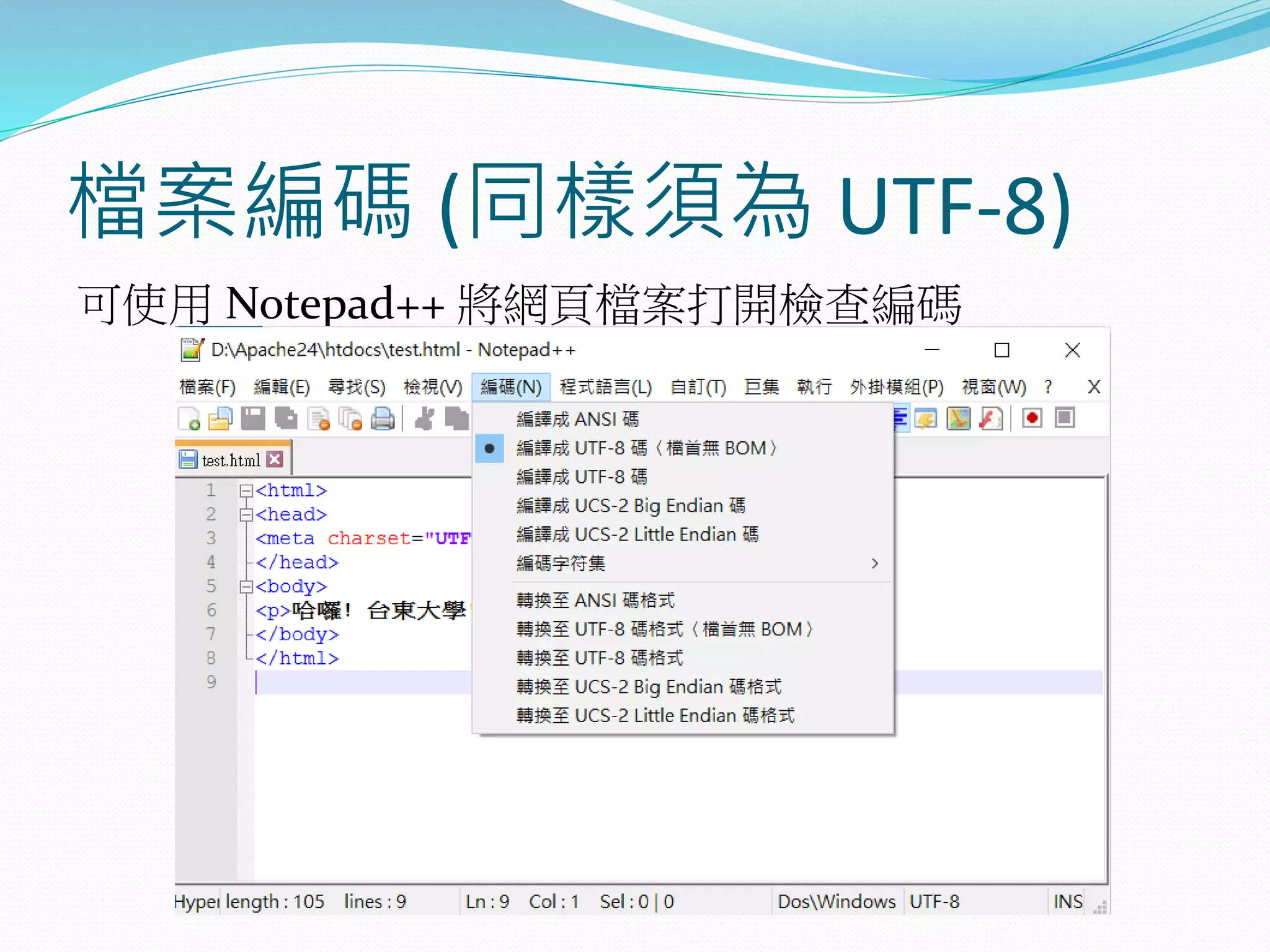Close the test.html tab with red X
This screenshot has width=1270, height=952.
pos(275,459)
